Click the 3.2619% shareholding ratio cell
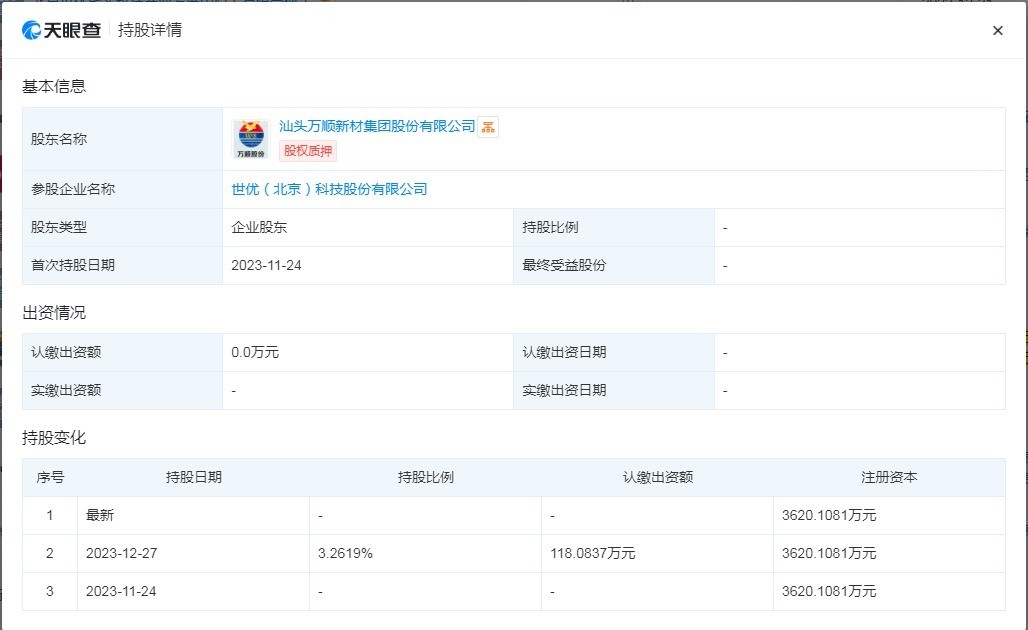Viewport: 1028px width, 630px height. [345, 553]
